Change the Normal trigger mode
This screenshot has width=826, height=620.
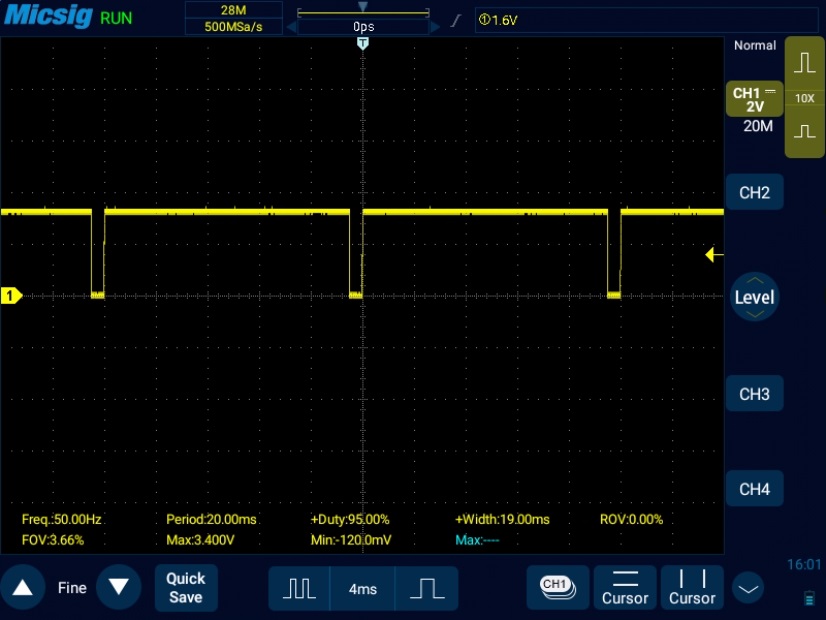(x=754, y=46)
